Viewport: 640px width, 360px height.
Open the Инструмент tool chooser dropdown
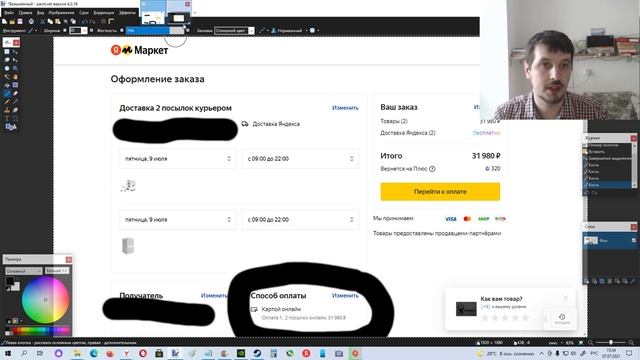click(x=33, y=31)
